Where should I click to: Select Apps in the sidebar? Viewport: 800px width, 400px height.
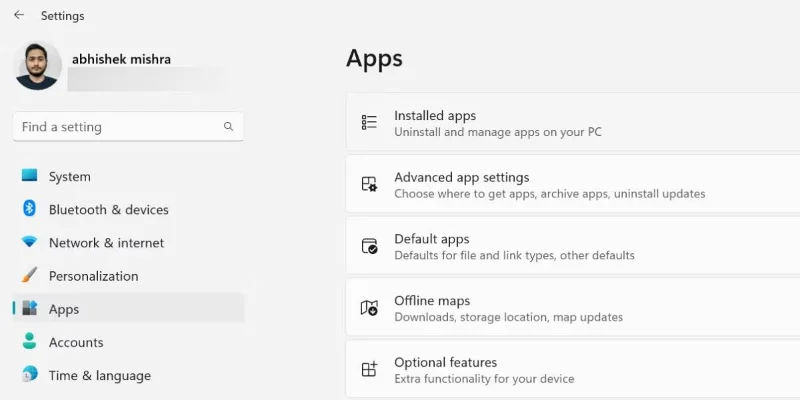[x=128, y=308]
